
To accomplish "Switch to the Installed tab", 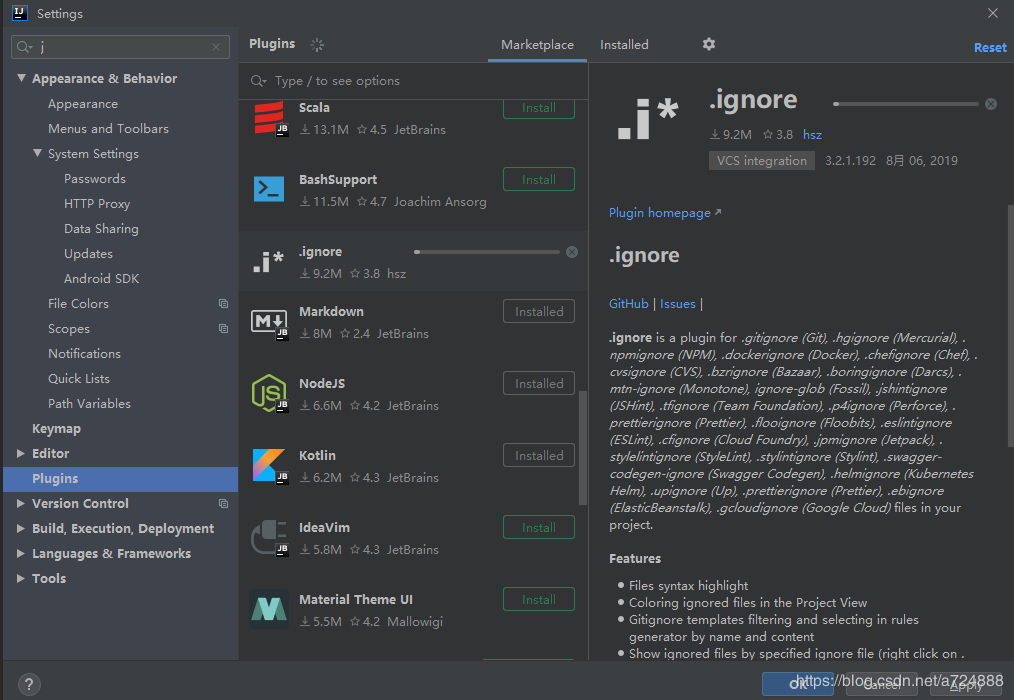I will (624, 45).
